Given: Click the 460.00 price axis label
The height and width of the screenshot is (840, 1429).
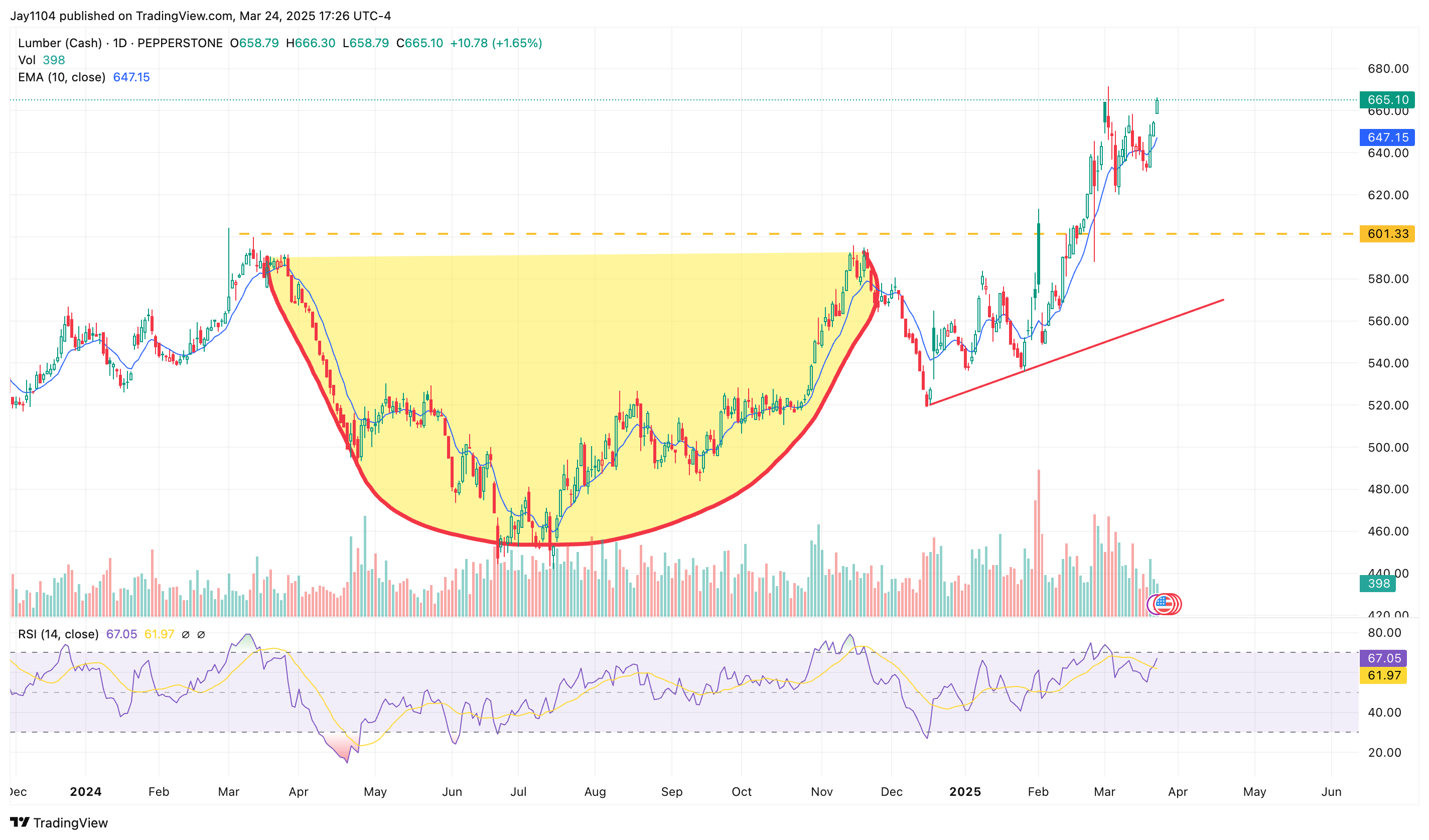Looking at the screenshot, I should tap(1387, 531).
